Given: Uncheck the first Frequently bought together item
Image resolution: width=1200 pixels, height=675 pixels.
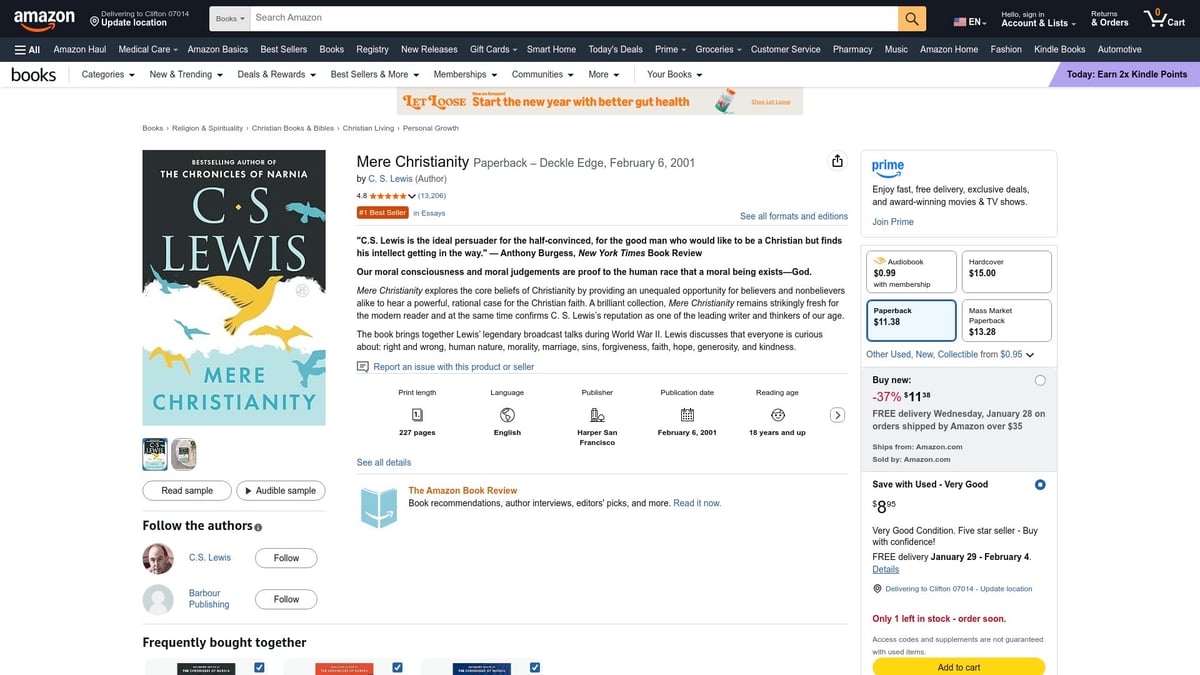Looking at the screenshot, I should click(x=259, y=666).
